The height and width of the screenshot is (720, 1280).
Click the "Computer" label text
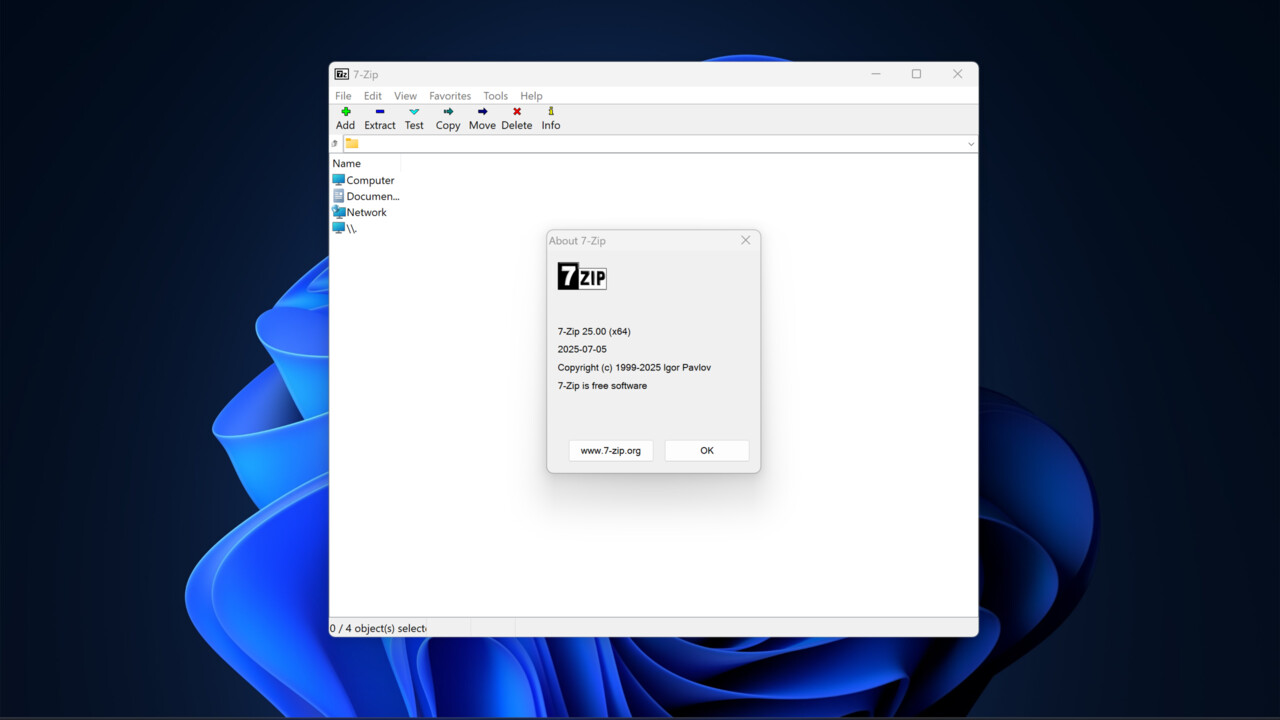point(370,181)
